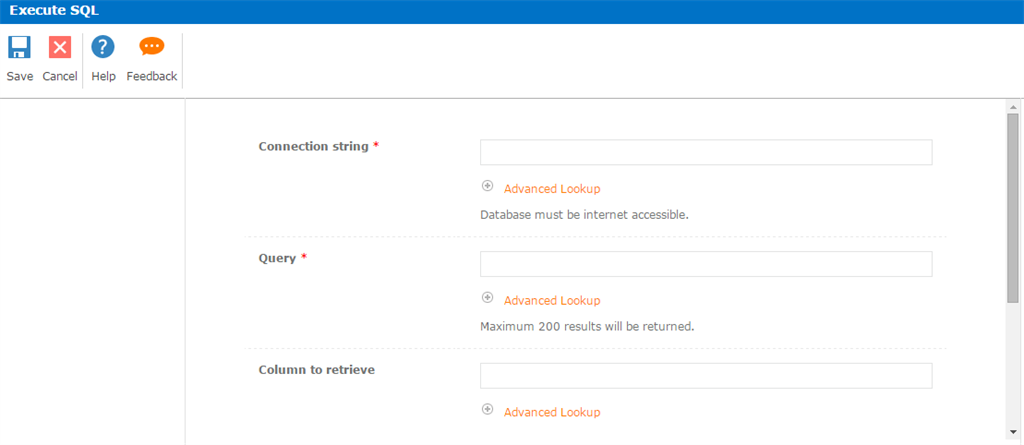The width and height of the screenshot is (1024, 445).
Task: Open Advanced Lookup for Column to retrieve
Action: pos(552,412)
